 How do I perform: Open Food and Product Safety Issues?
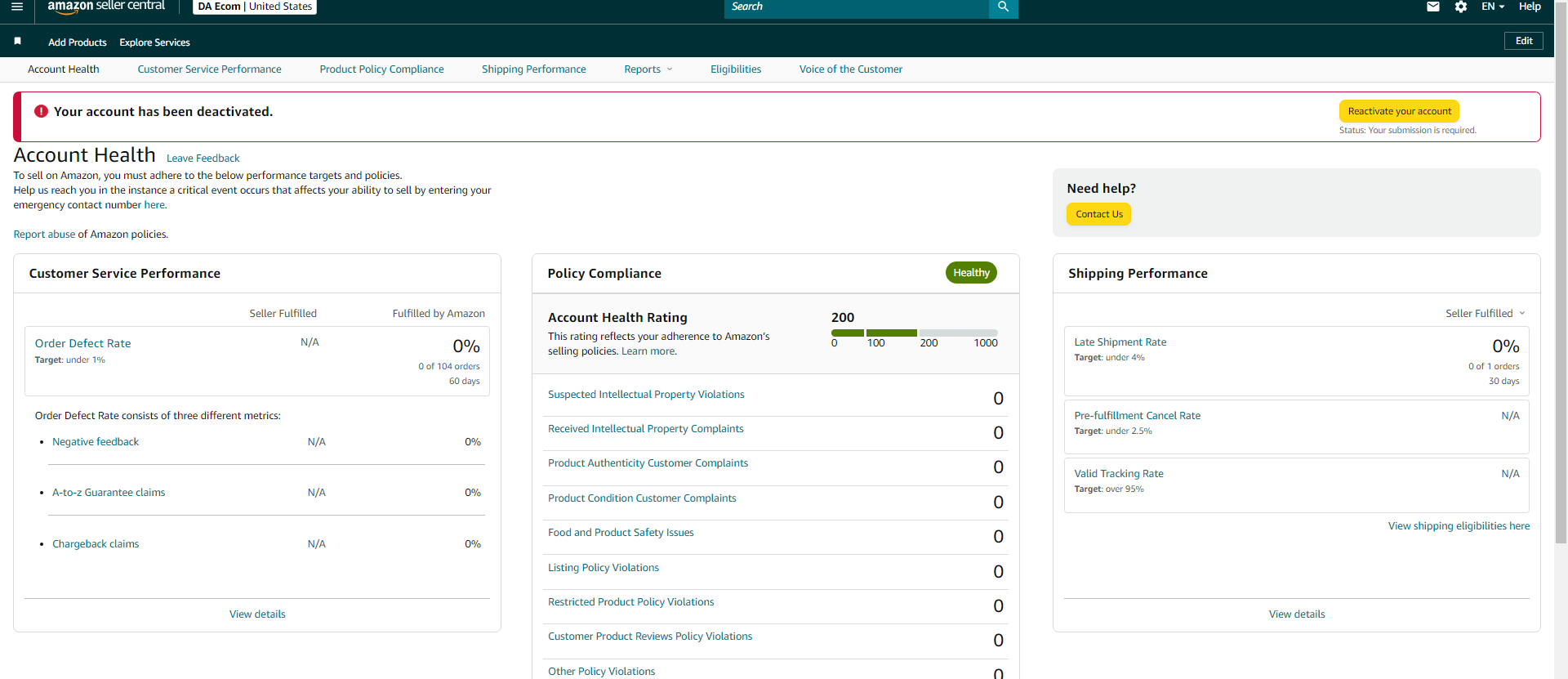click(x=621, y=533)
